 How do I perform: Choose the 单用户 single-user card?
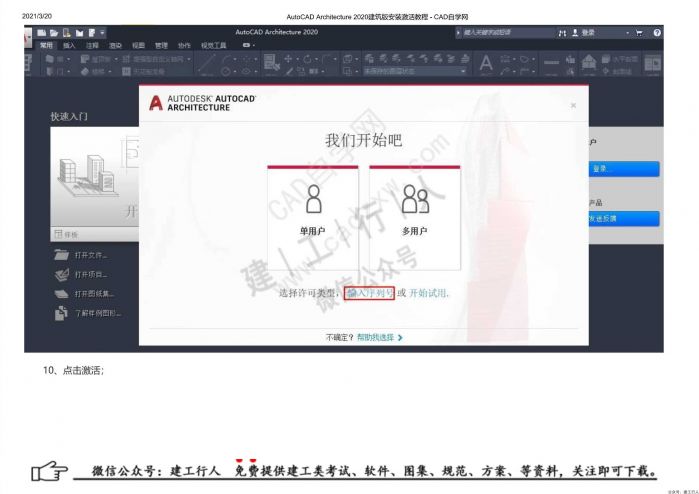[313, 218]
